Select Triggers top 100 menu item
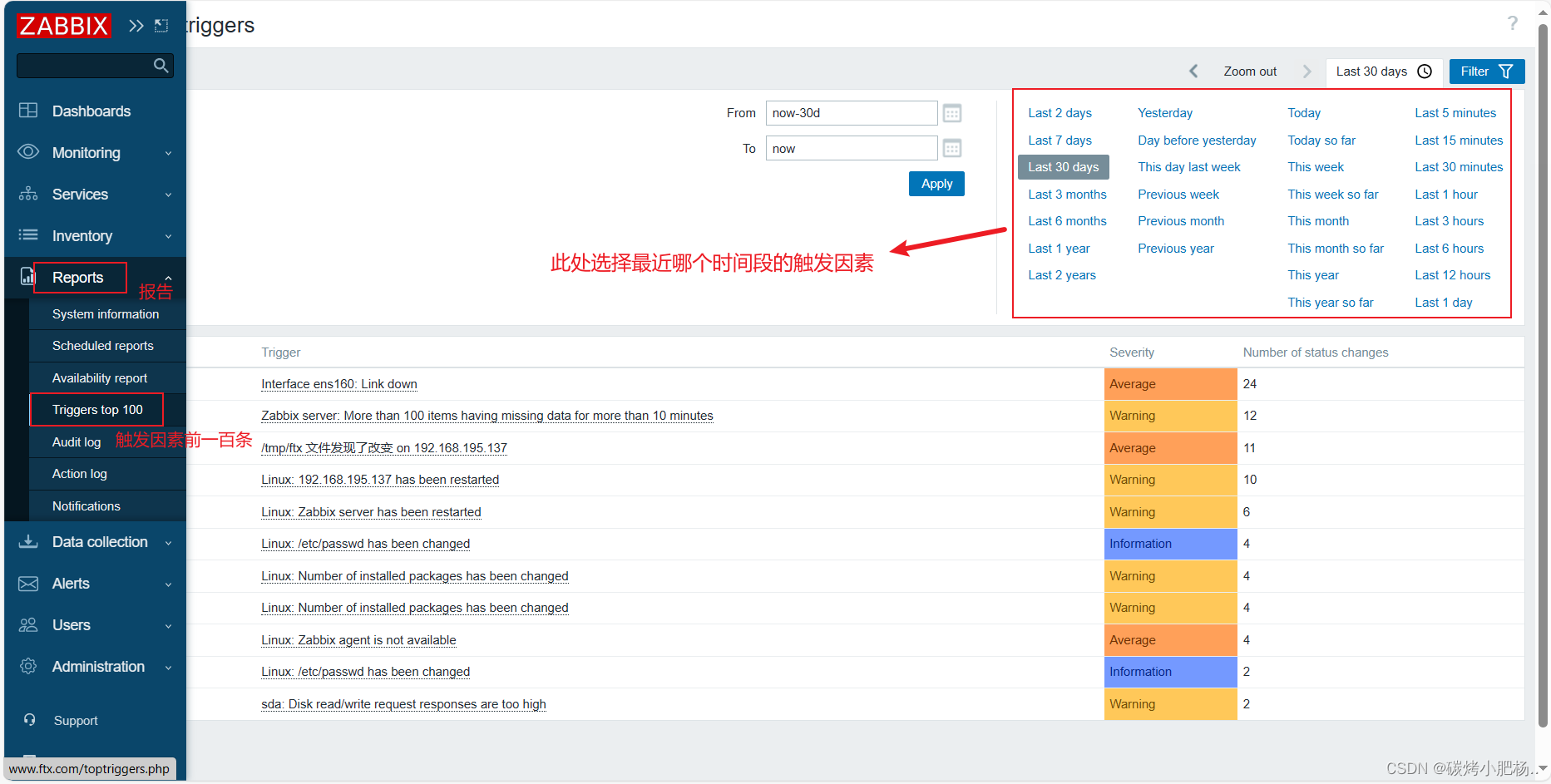 97,410
